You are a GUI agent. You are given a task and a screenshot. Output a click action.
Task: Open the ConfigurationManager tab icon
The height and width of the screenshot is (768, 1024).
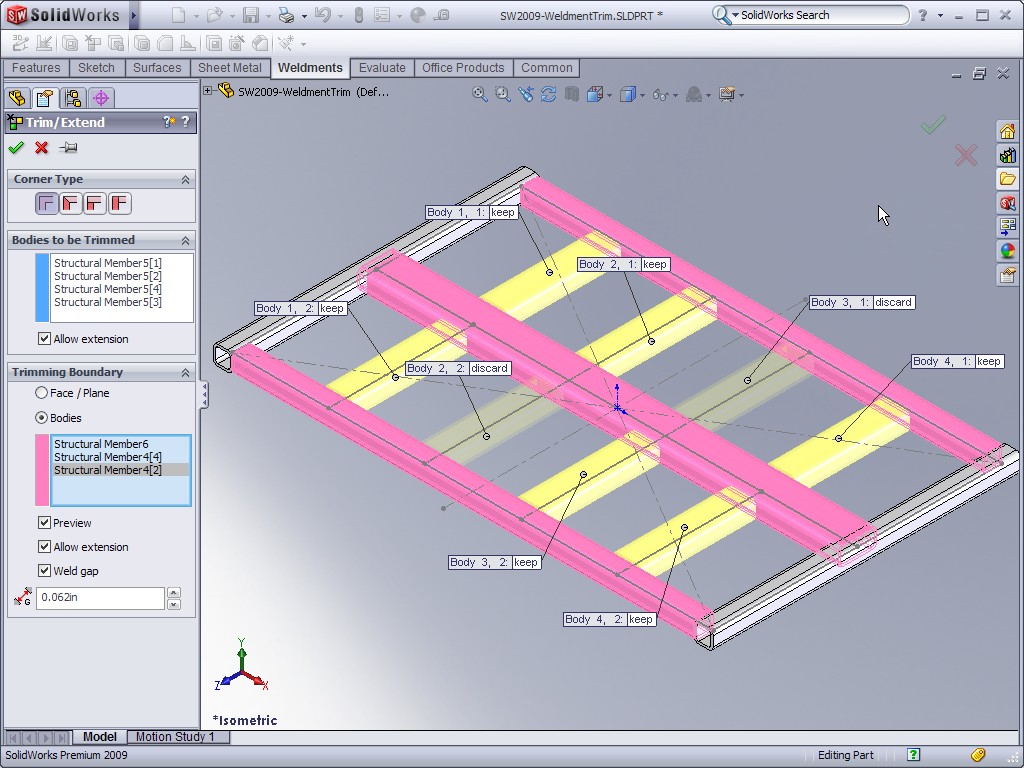(72, 98)
